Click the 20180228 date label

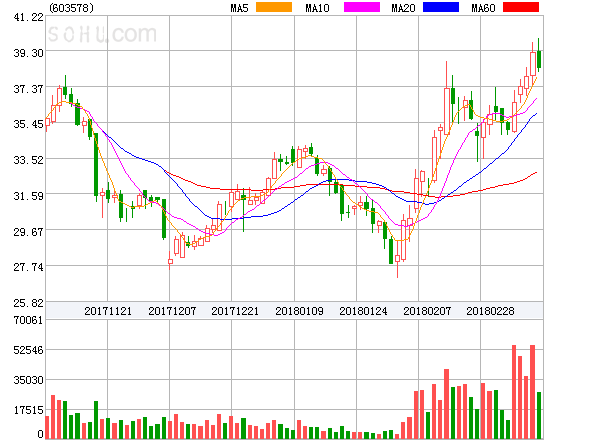tap(490, 311)
